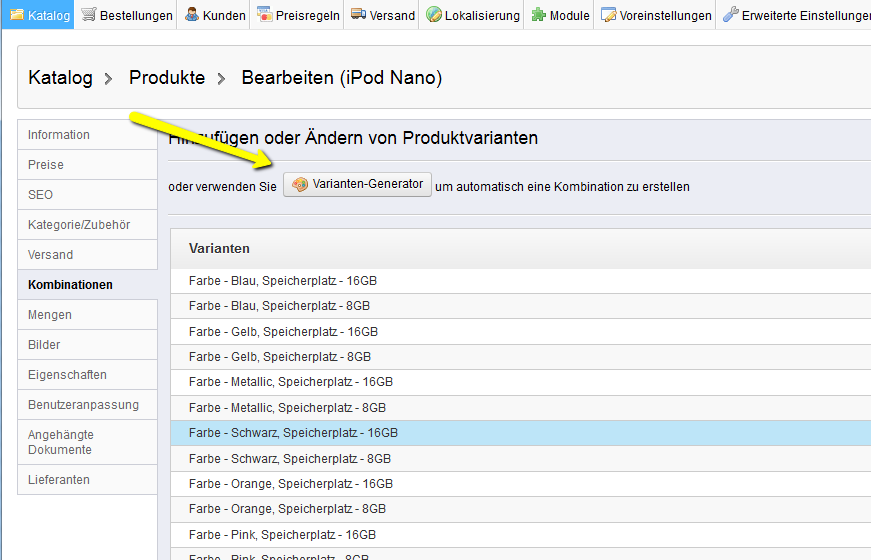The image size is (871, 560).
Task: Select row Farbe - Schwarz, Speicherplatz - 16GB
Action: click(520, 433)
